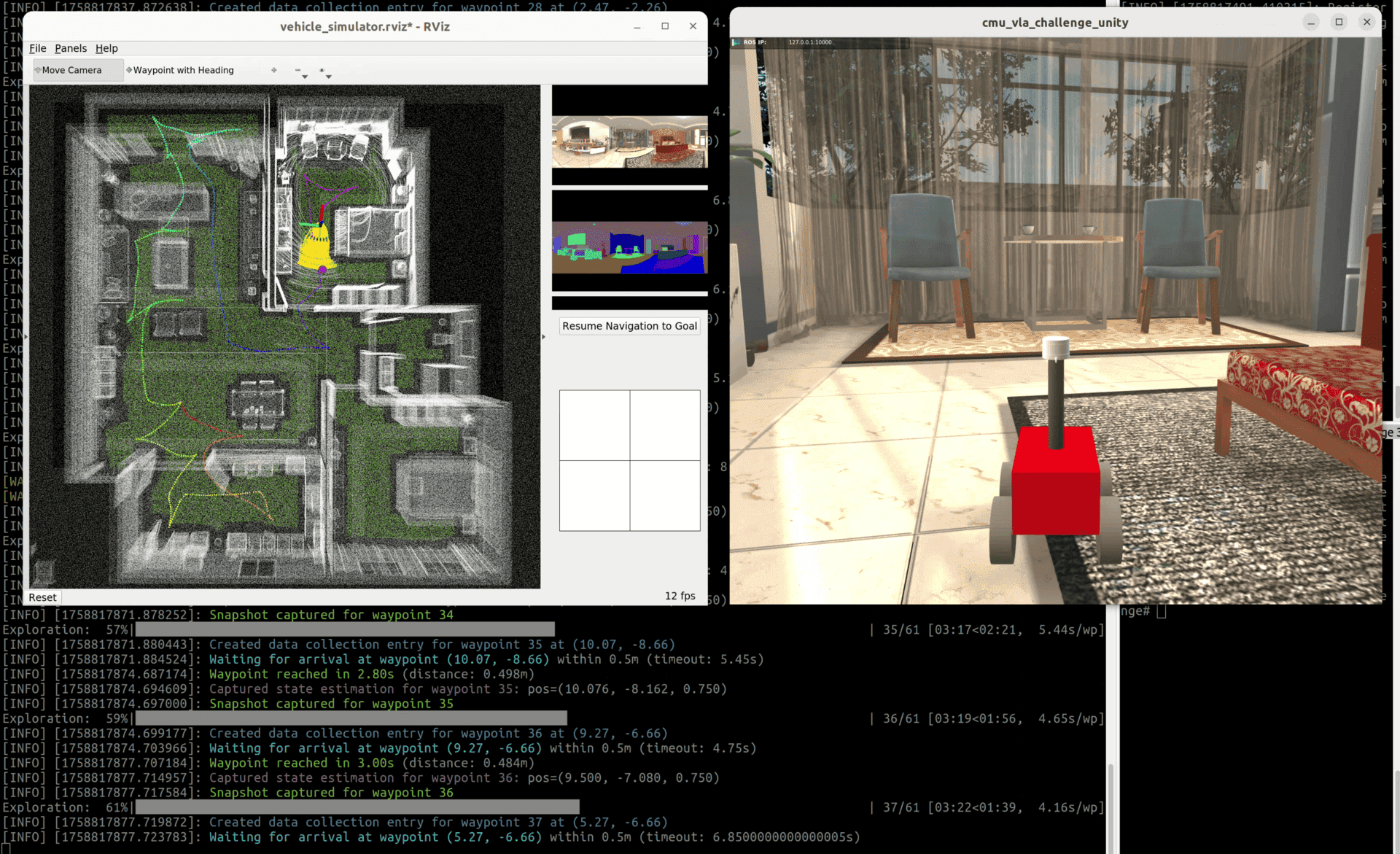
Task: Open the Panels menu
Action: click(71, 48)
